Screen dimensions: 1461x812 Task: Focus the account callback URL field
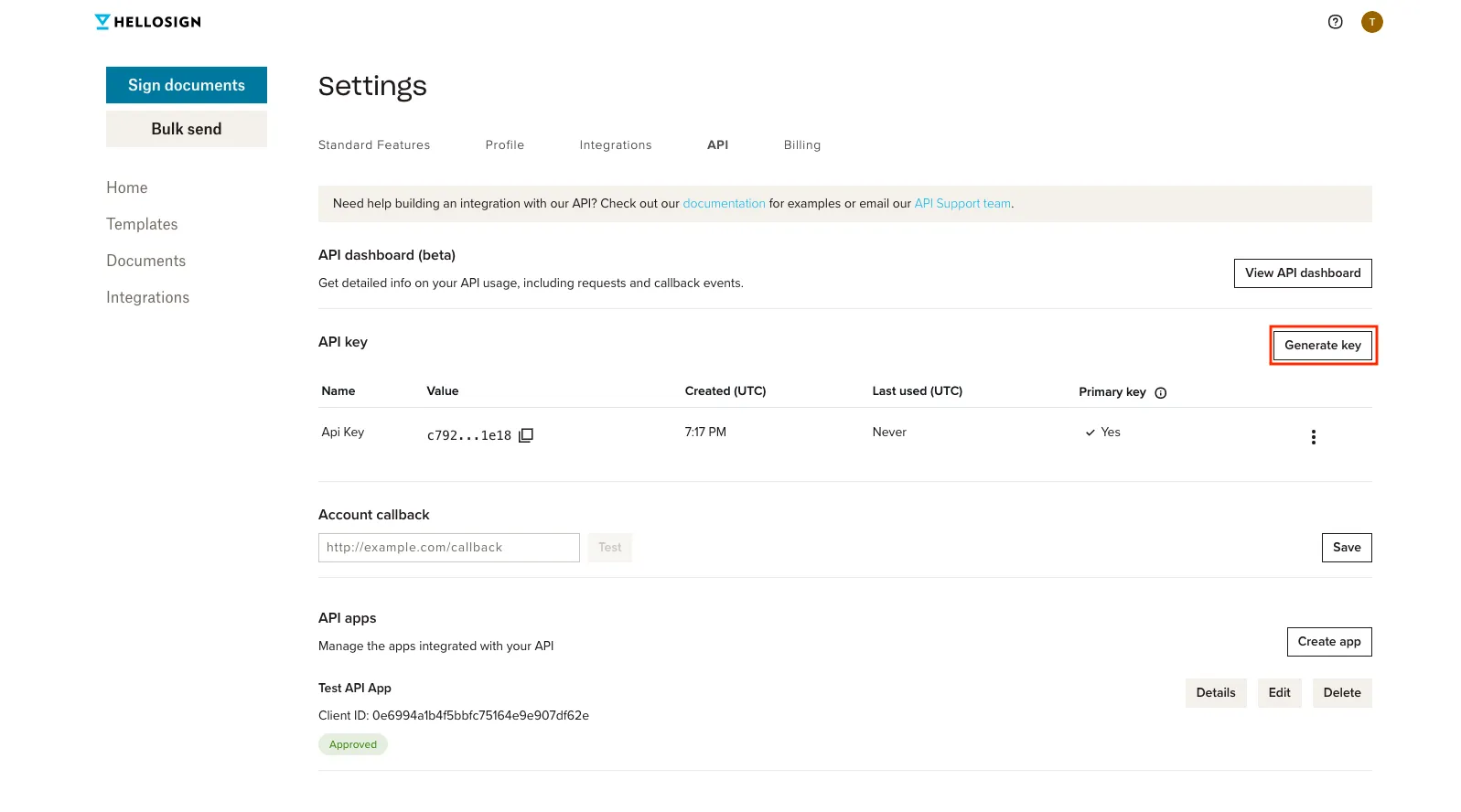coord(449,548)
